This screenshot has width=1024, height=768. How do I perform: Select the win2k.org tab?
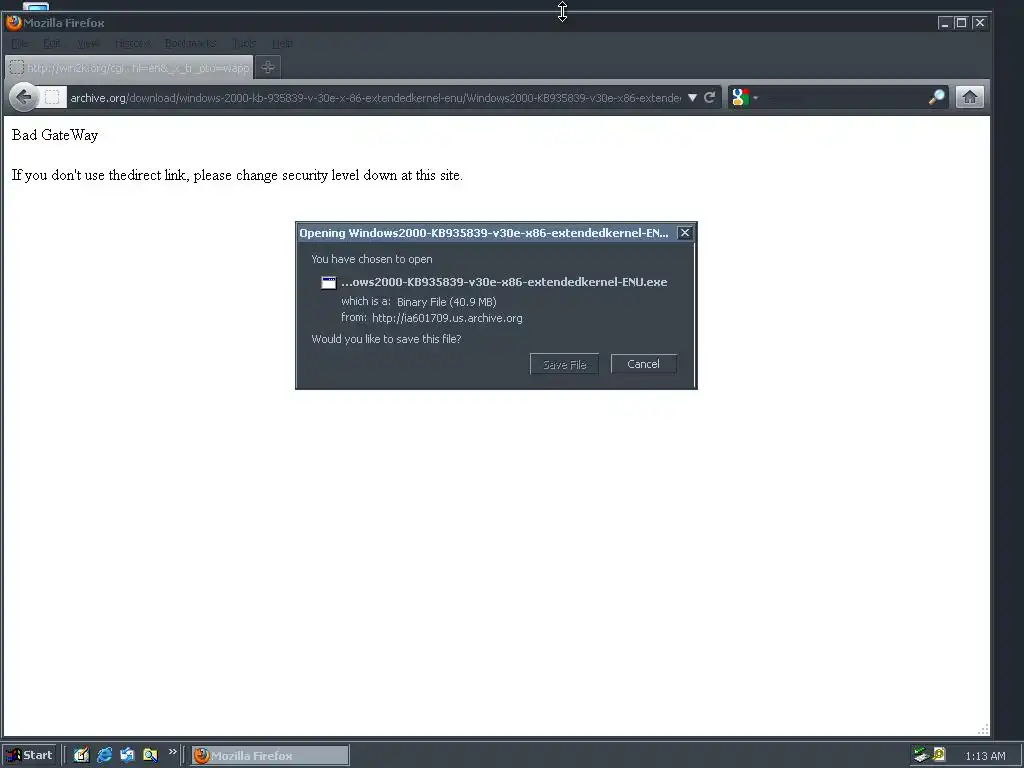[129, 67]
